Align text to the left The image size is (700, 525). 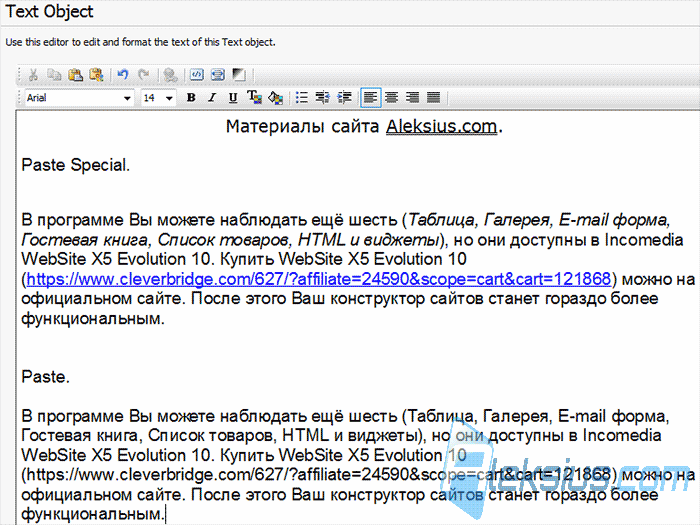point(371,97)
